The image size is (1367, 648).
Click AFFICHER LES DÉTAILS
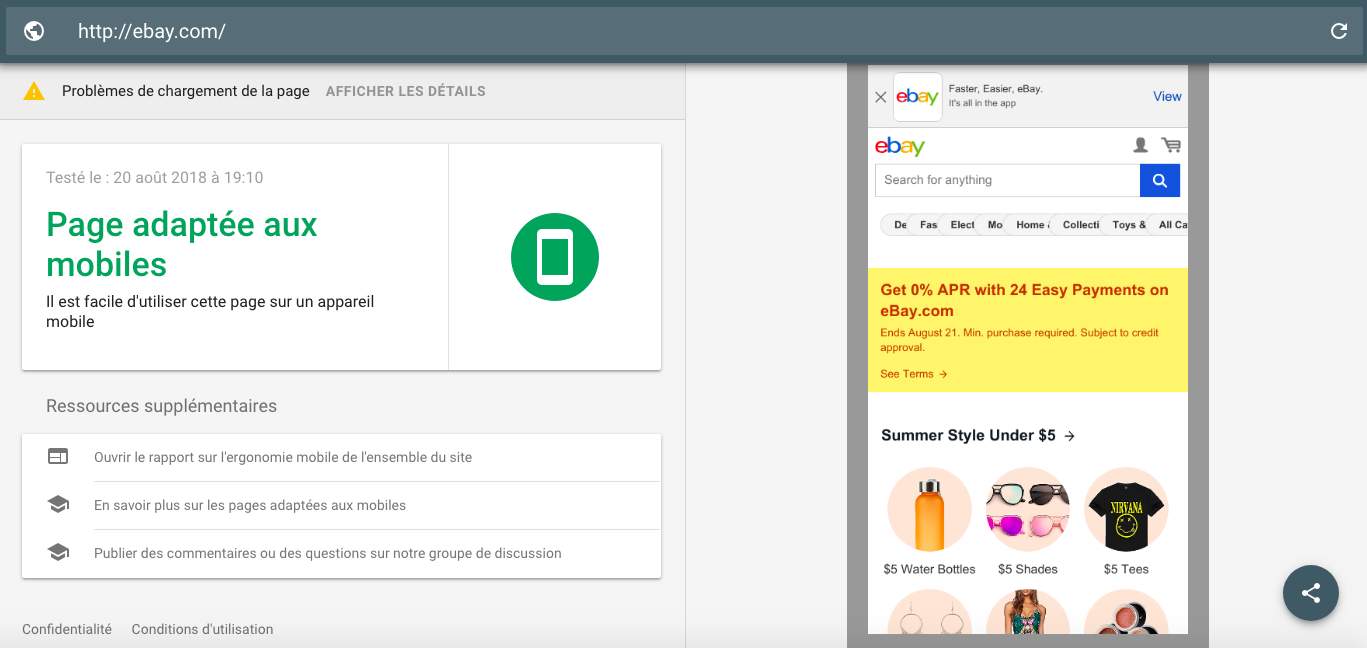click(x=405, y=91)
